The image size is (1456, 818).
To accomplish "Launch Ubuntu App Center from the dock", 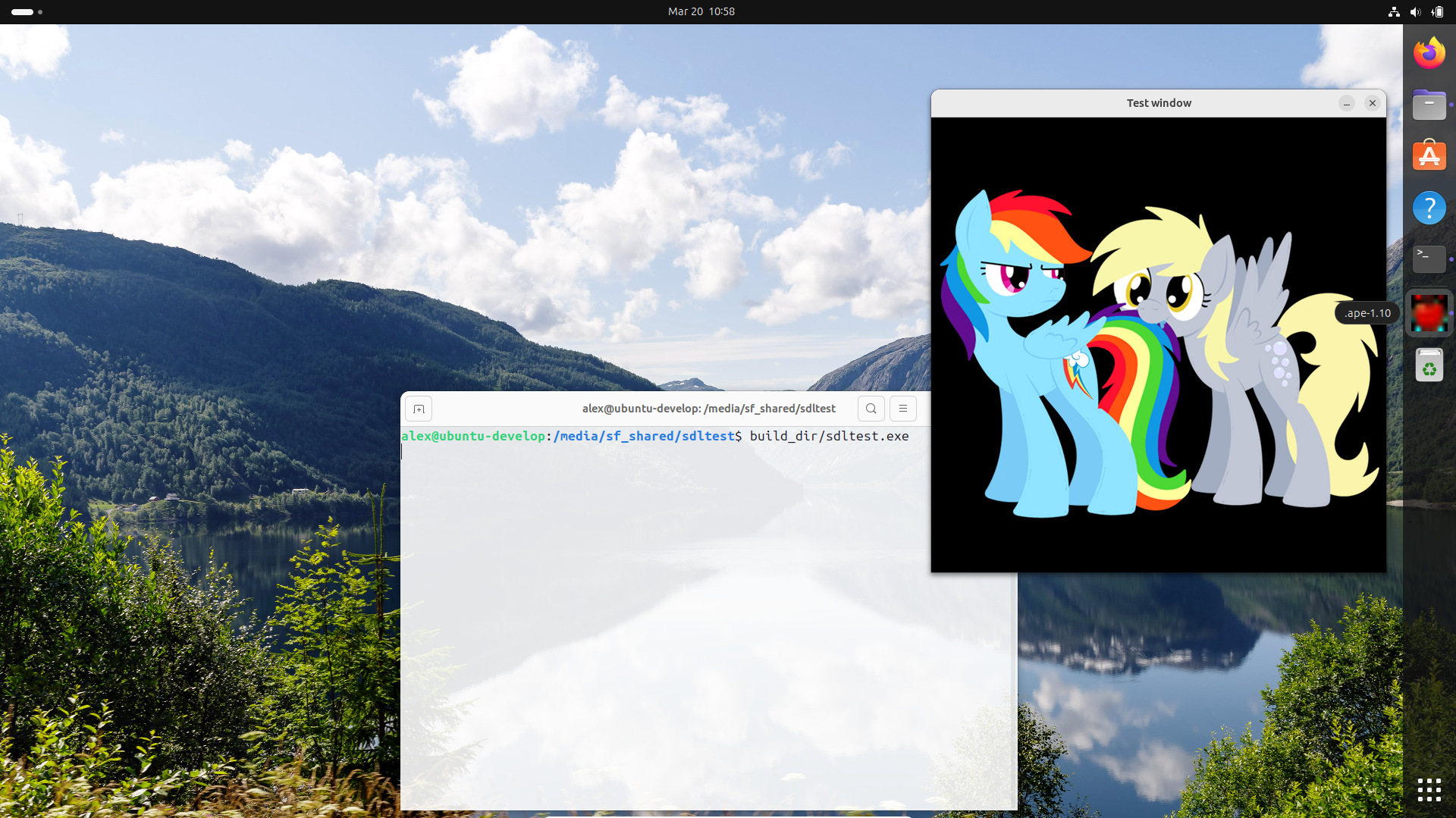I will click(x=1429, y=156).
